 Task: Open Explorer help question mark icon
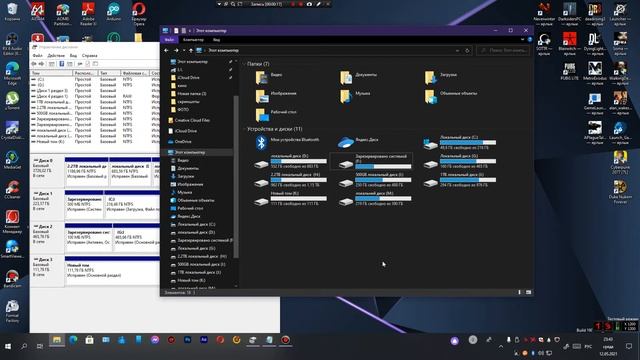pos(530,40)
